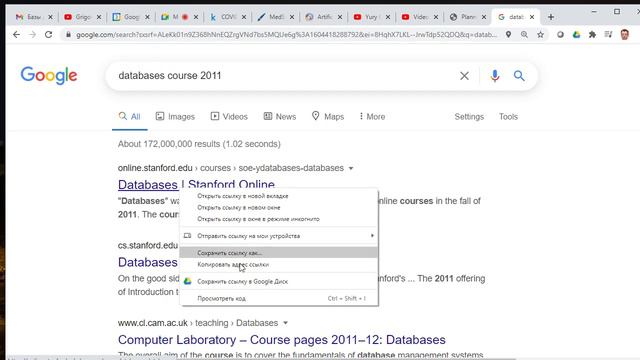Start voice search with the microphone
Image resolution: width=640 pixels, height=360 pixels.
tap(495, 76)
